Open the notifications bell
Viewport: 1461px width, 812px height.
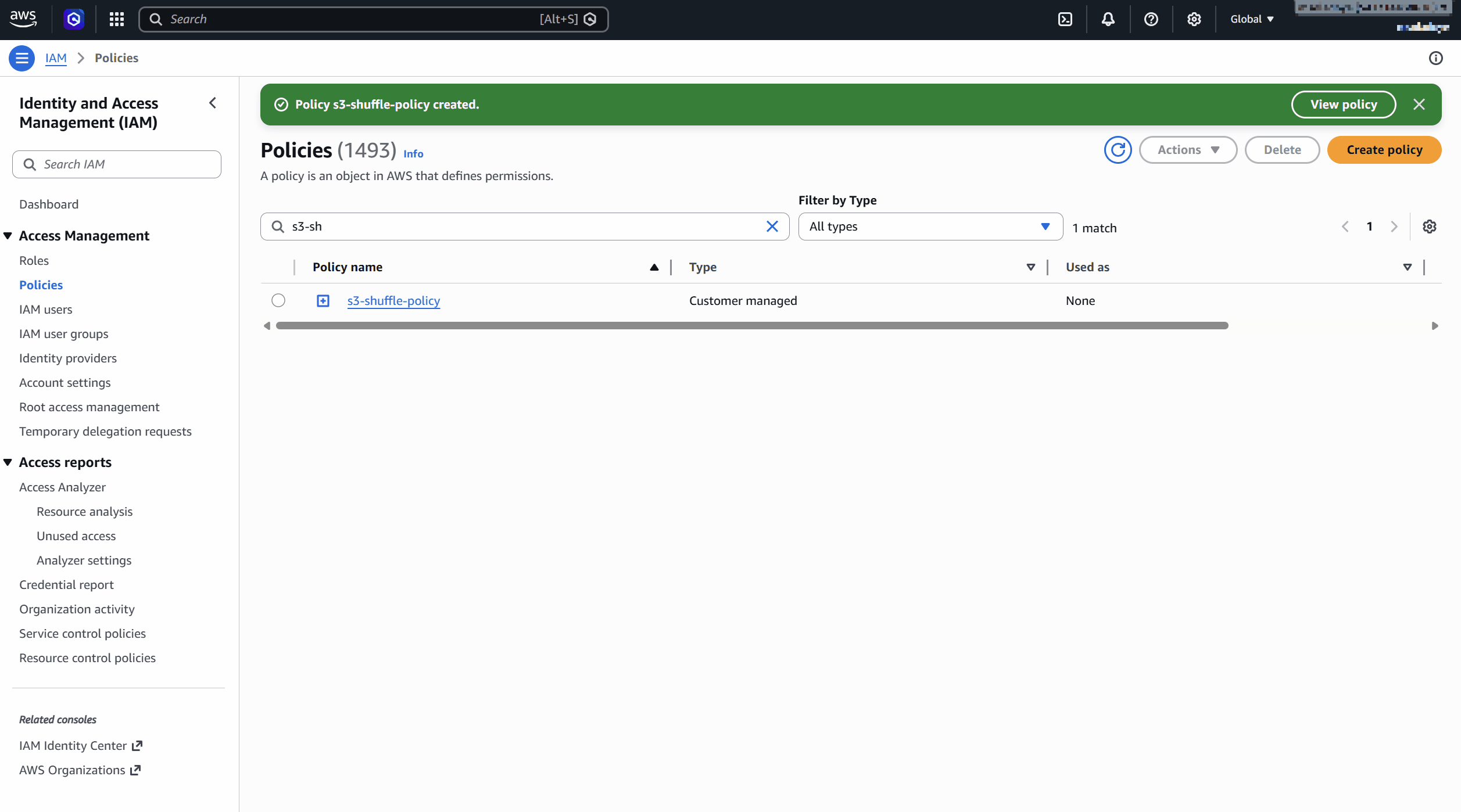click(1108, 19)
